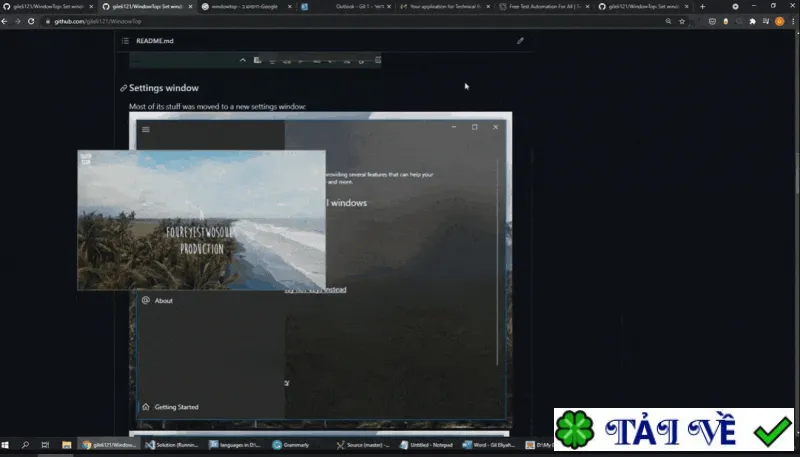
Task: Expand the collapse chevron in the toolbar image
Action: [243, 60]
